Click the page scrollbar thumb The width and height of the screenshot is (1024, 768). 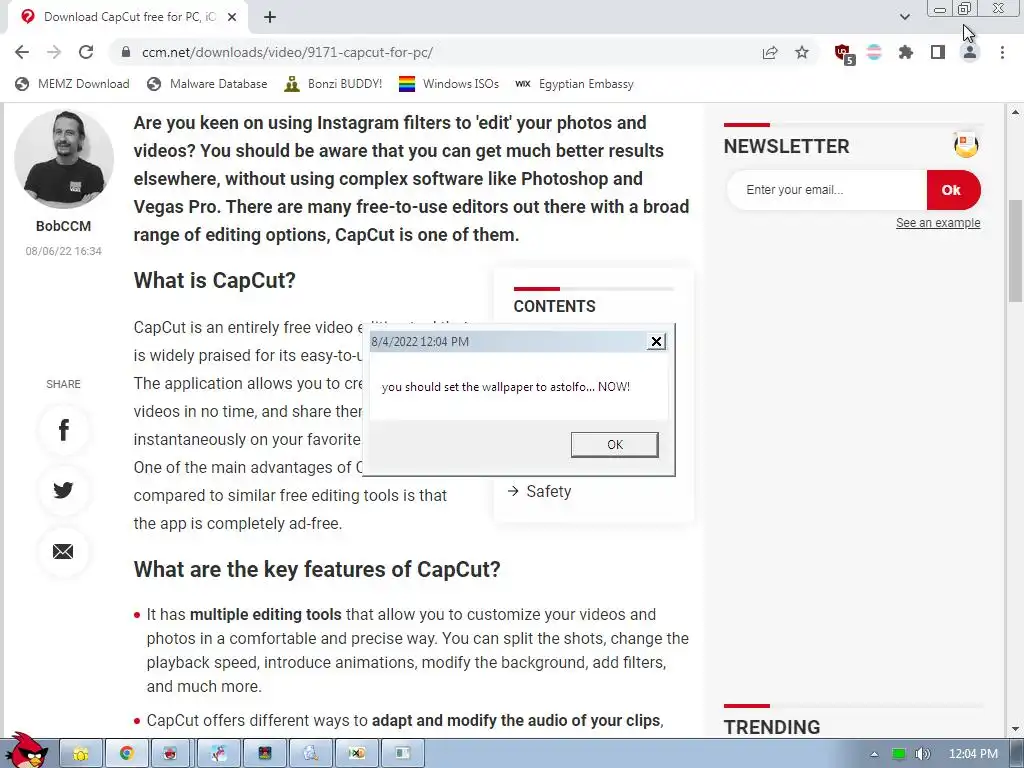(x=1016, y=251)
